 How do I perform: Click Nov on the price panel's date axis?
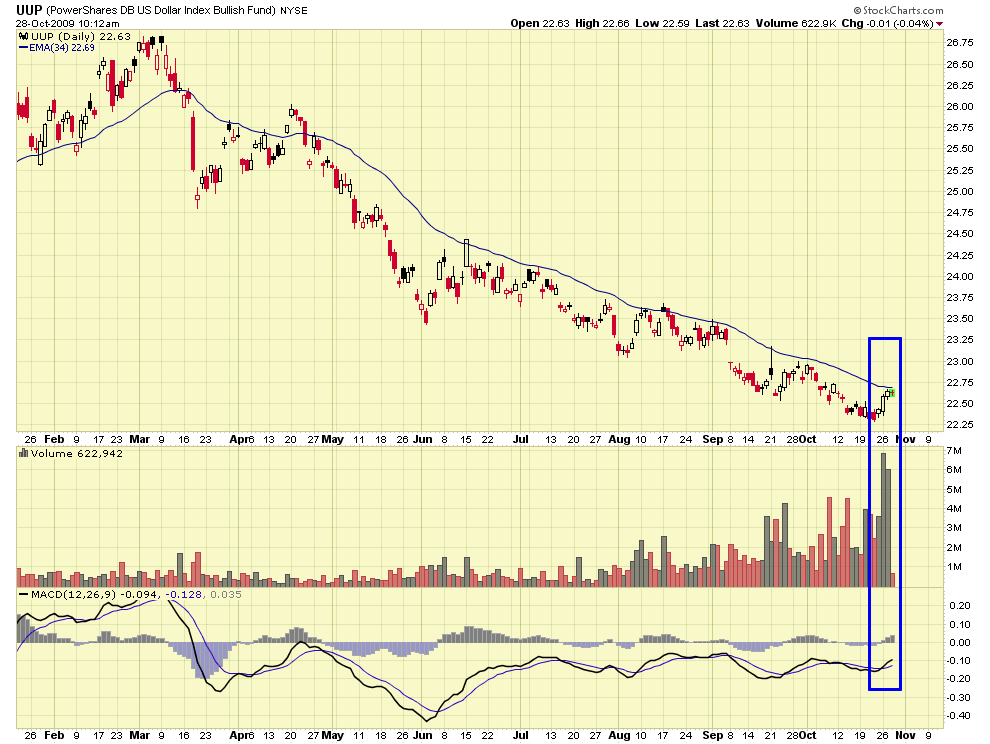pyautogui.click(x=905, y=439)
